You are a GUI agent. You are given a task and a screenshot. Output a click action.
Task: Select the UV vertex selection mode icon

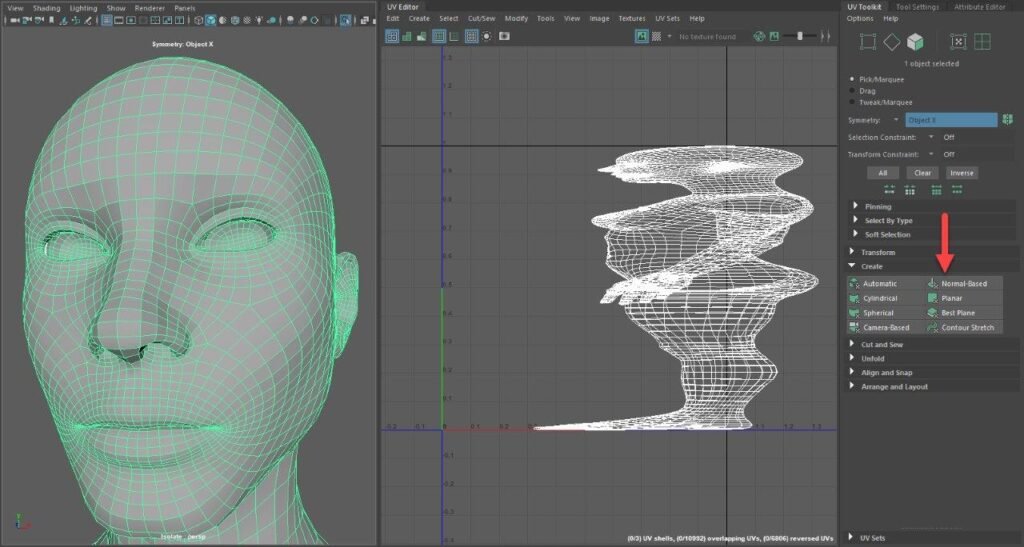(867, 42)
